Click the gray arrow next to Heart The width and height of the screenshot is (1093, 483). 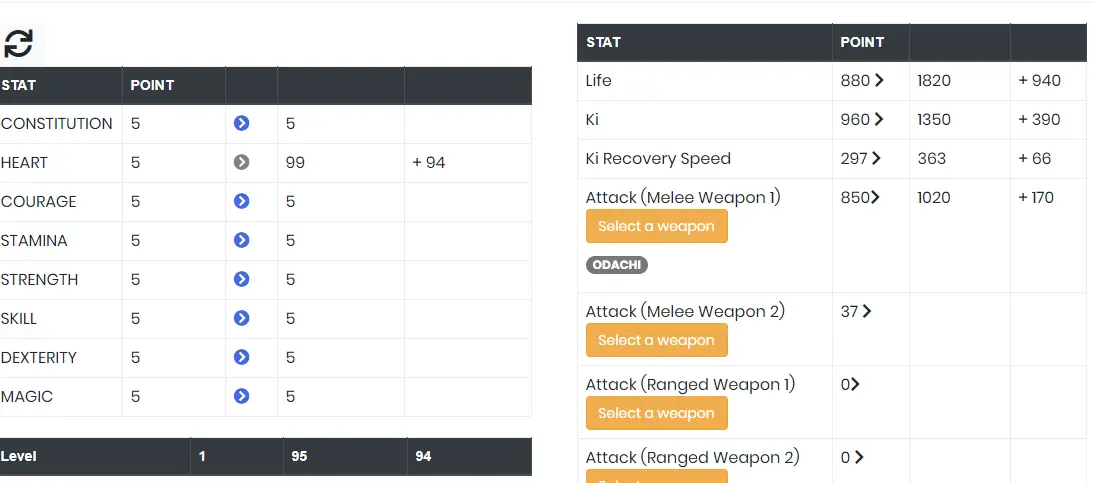coord(241,162)
